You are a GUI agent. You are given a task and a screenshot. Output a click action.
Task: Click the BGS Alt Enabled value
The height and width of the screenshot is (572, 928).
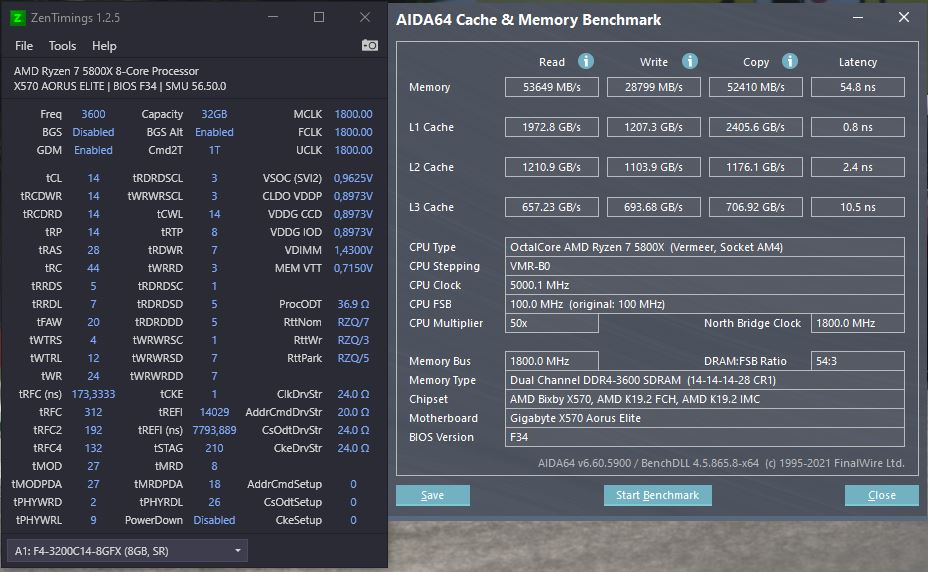pos(214,132)
